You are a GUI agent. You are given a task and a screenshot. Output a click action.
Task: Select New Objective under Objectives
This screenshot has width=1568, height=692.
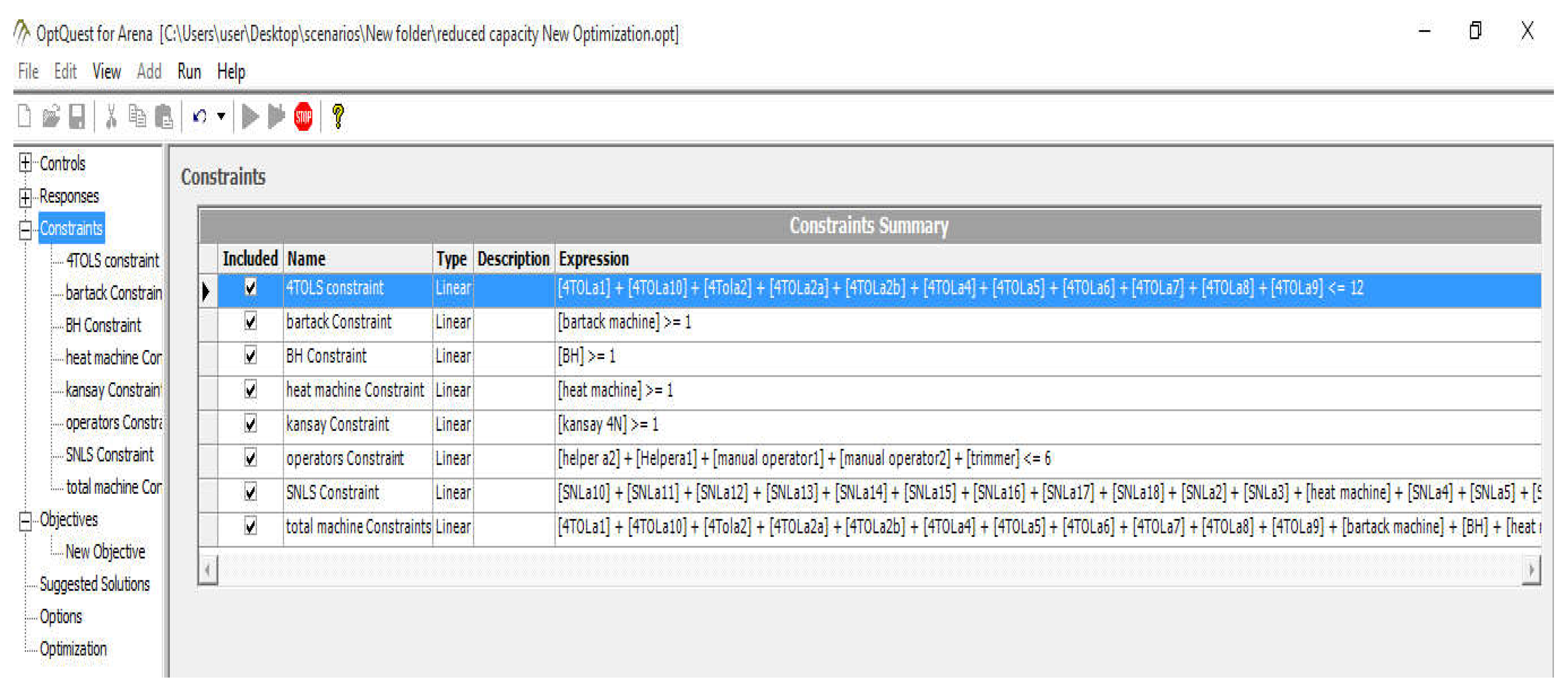(x=105, y=551)
